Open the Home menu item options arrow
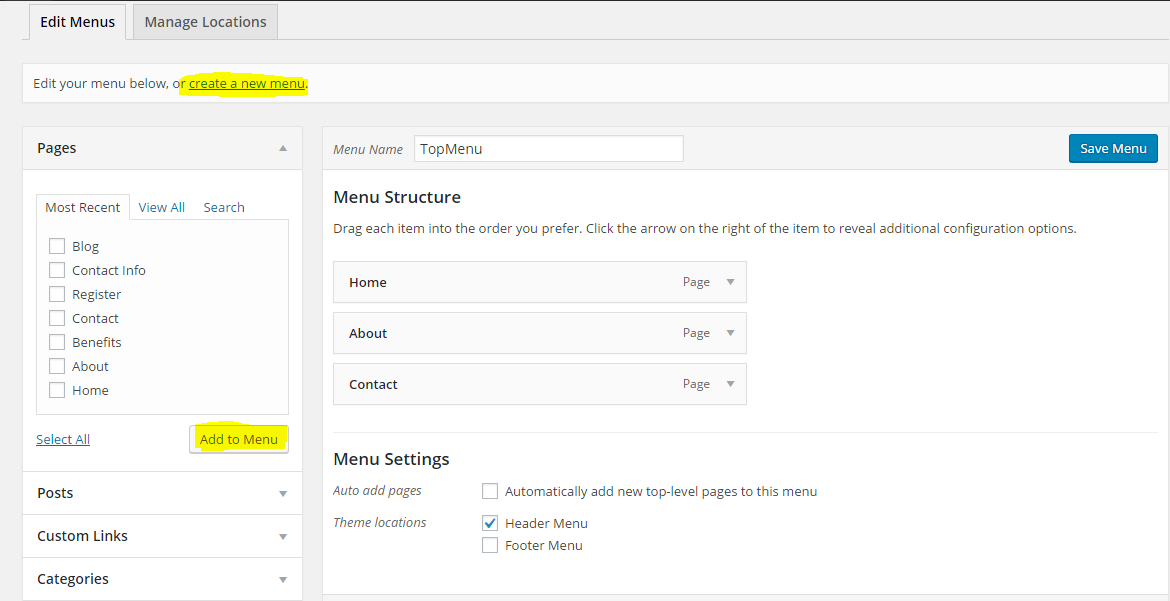 728,282
